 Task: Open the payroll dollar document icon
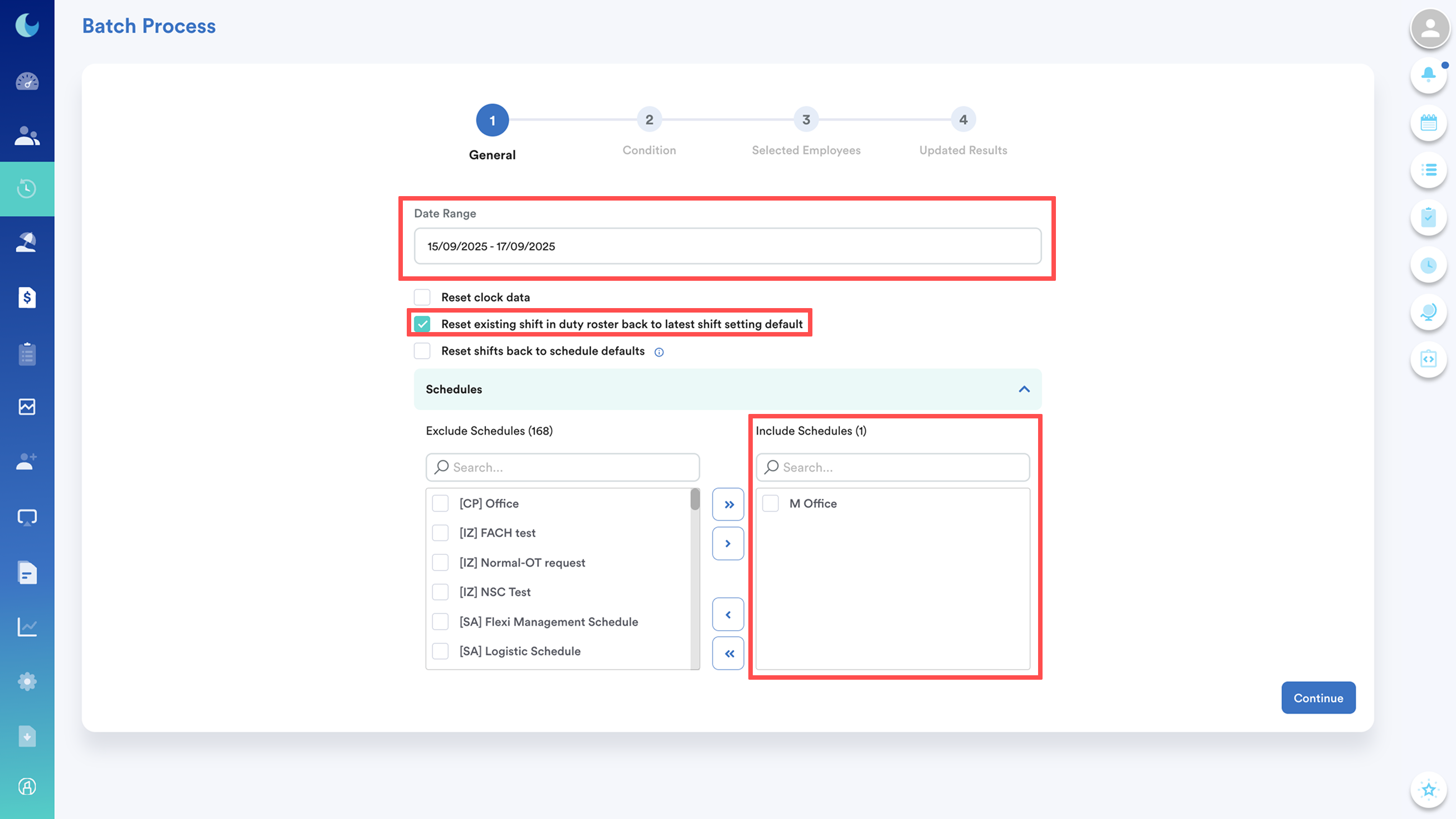[x=27, y=298]
